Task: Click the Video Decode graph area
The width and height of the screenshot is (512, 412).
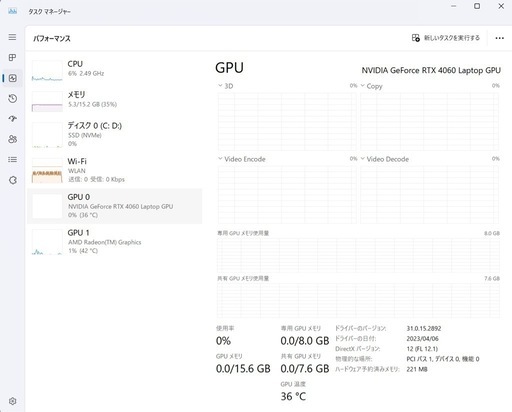Action: (x=429, y=195)
